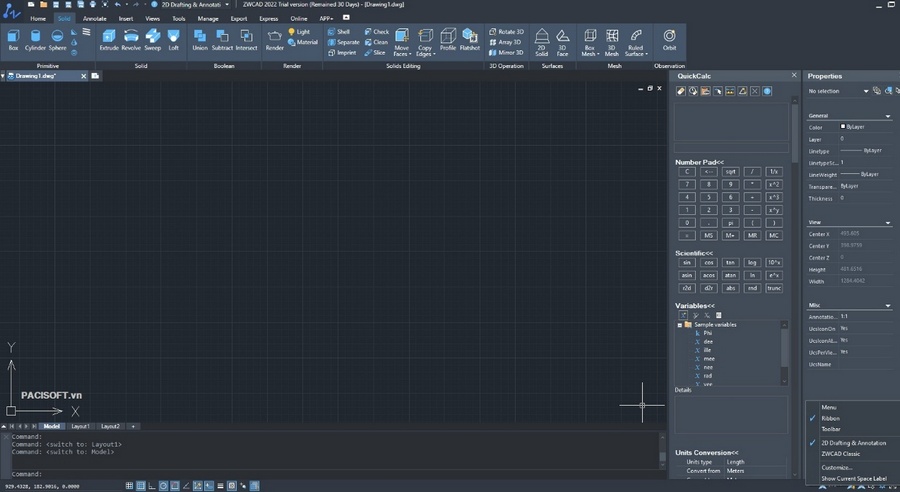900x492 pixels.
Task: Start the Orbit observation tool
Action: pyautogui.click(x=669, y=40)
